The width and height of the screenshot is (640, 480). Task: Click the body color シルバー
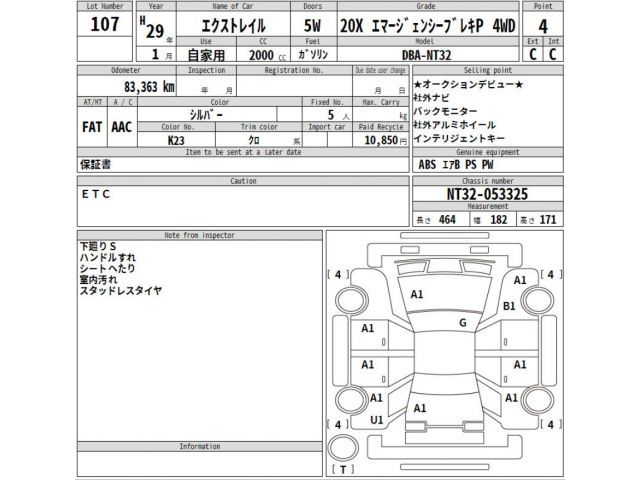[x=206, y=115]
